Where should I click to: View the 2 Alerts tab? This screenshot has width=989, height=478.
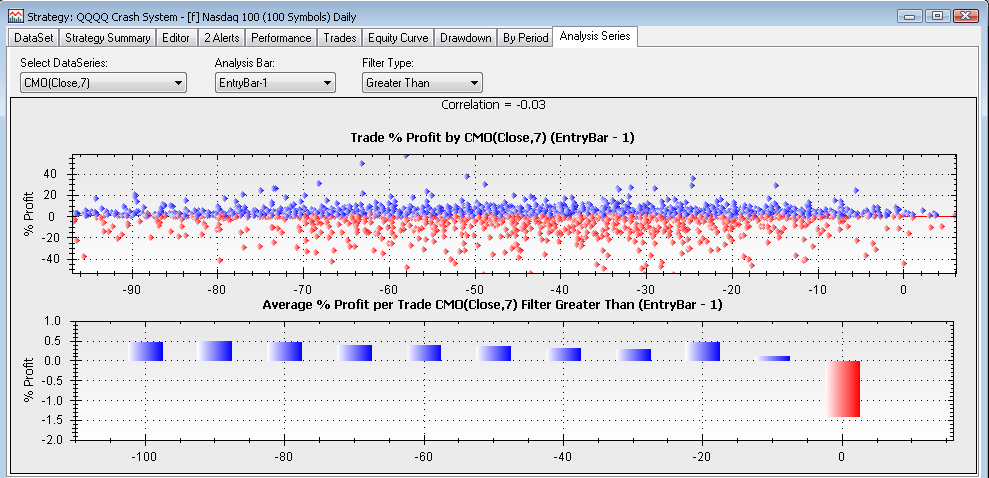click(221, 38)
